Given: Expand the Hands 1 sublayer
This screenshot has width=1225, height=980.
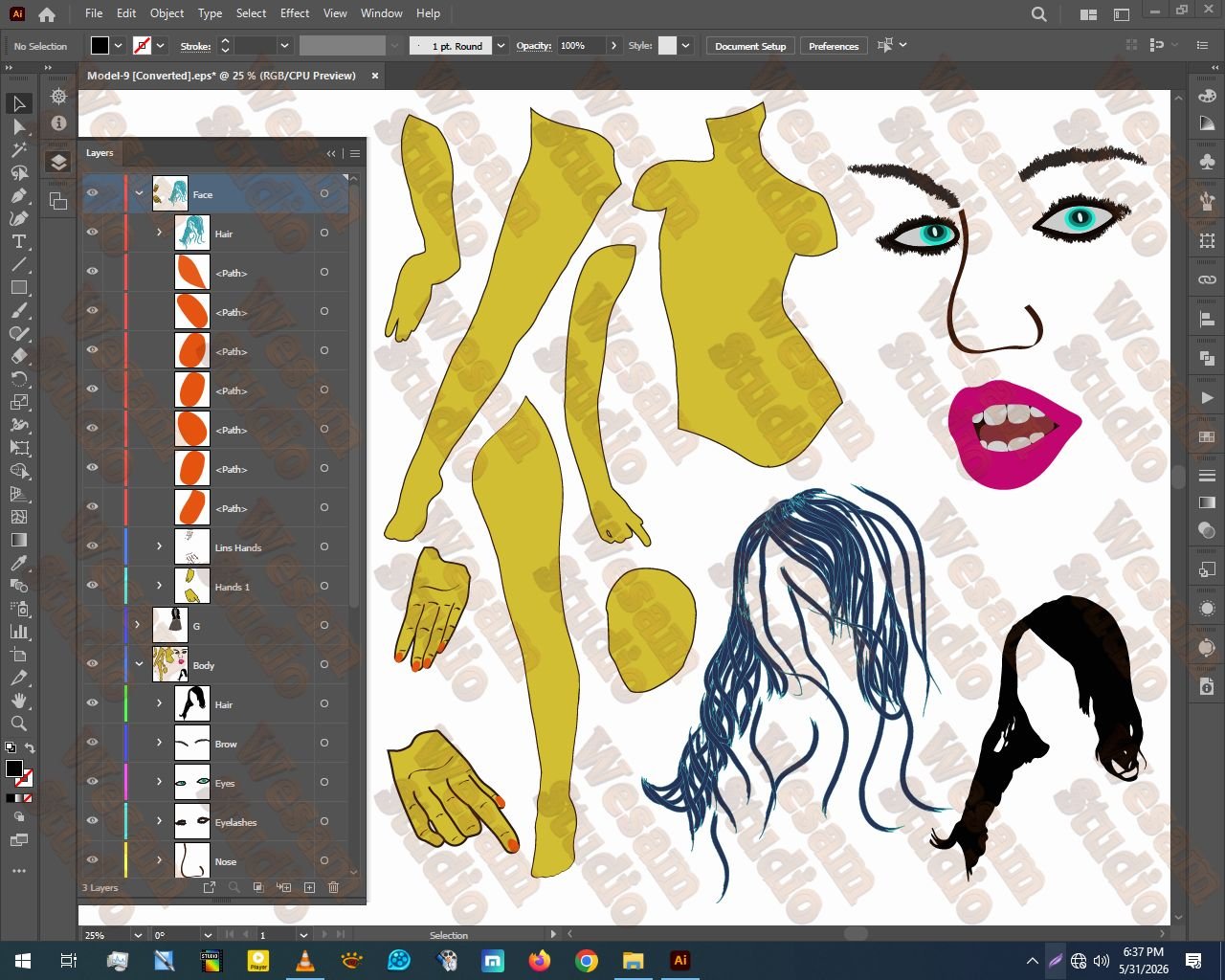Looking at the screenshot, I should tap(160, 586).
